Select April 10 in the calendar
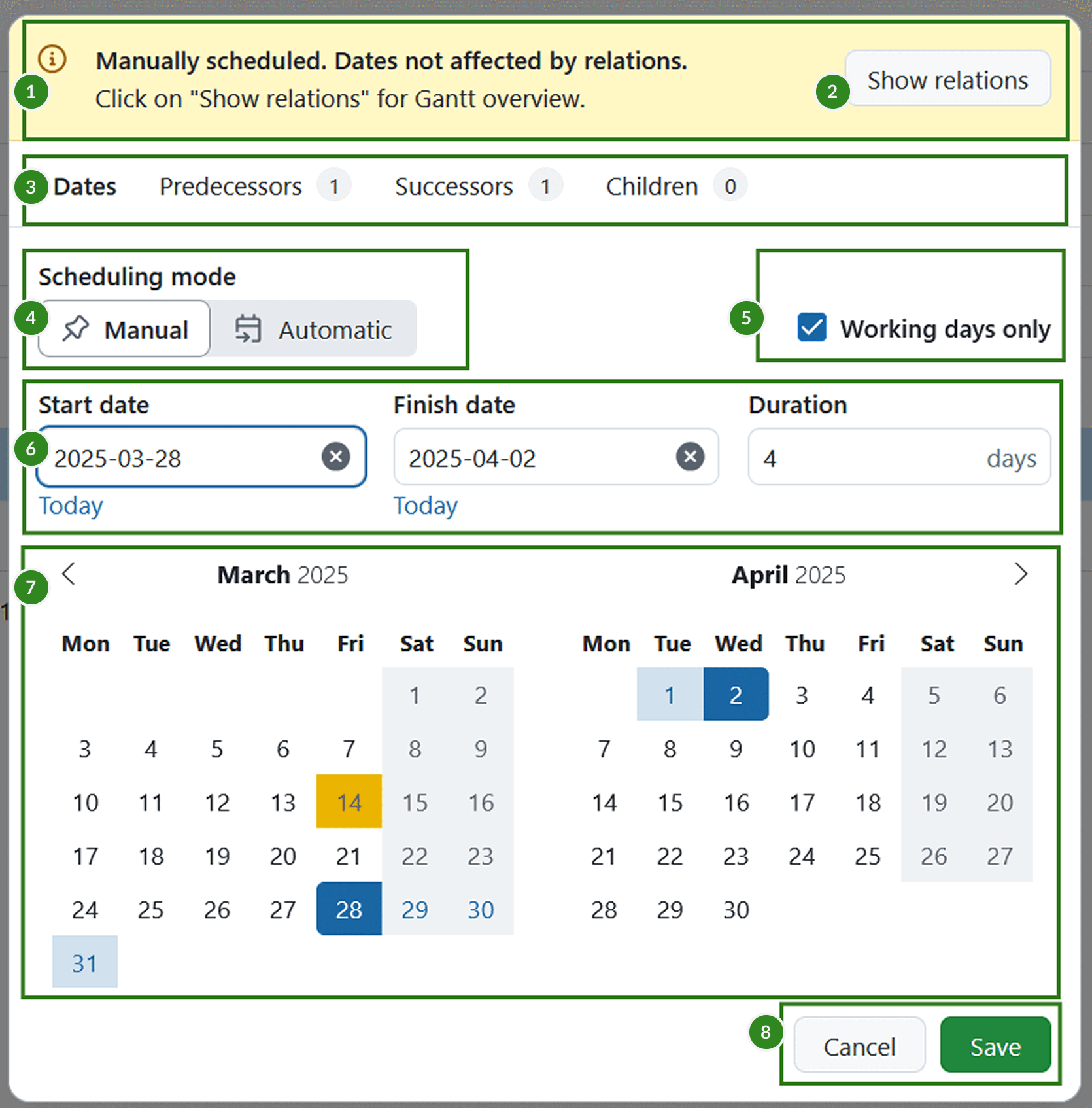Image resolution: width=1092 pixels, height=1108 pixels. click(802, 748)
